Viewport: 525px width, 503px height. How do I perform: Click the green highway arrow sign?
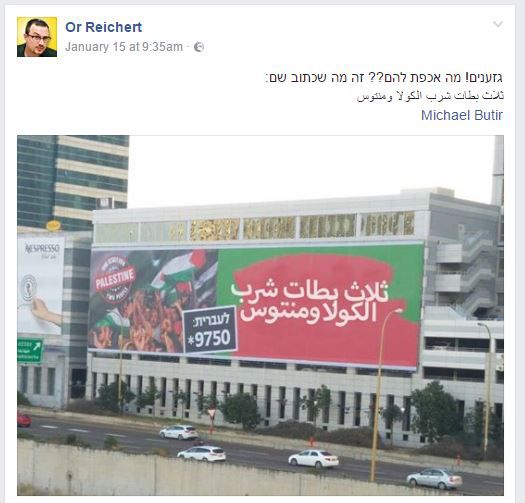click(x=30, y=350)
